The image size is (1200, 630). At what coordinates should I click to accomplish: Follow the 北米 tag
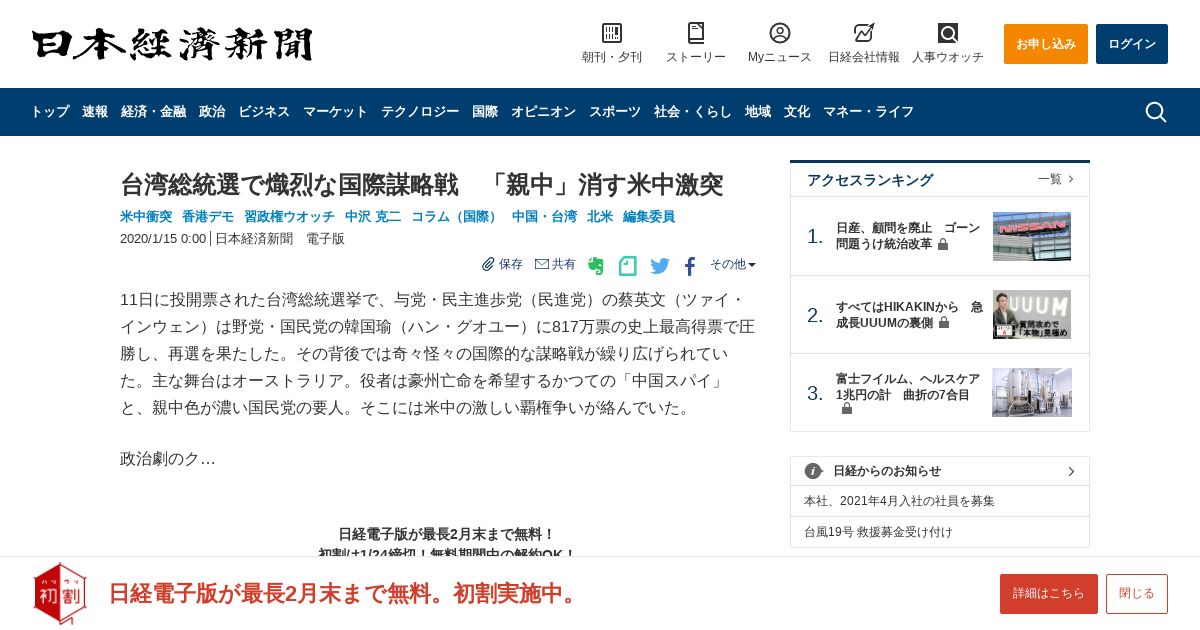[x=600, y=216]
